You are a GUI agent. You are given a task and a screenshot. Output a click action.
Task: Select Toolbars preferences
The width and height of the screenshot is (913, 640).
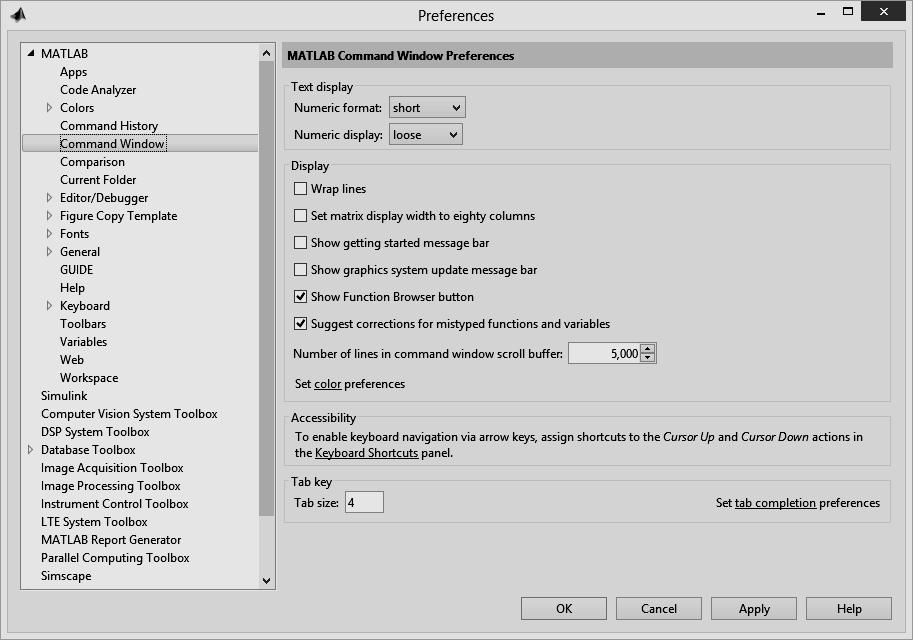coord(83,324)
